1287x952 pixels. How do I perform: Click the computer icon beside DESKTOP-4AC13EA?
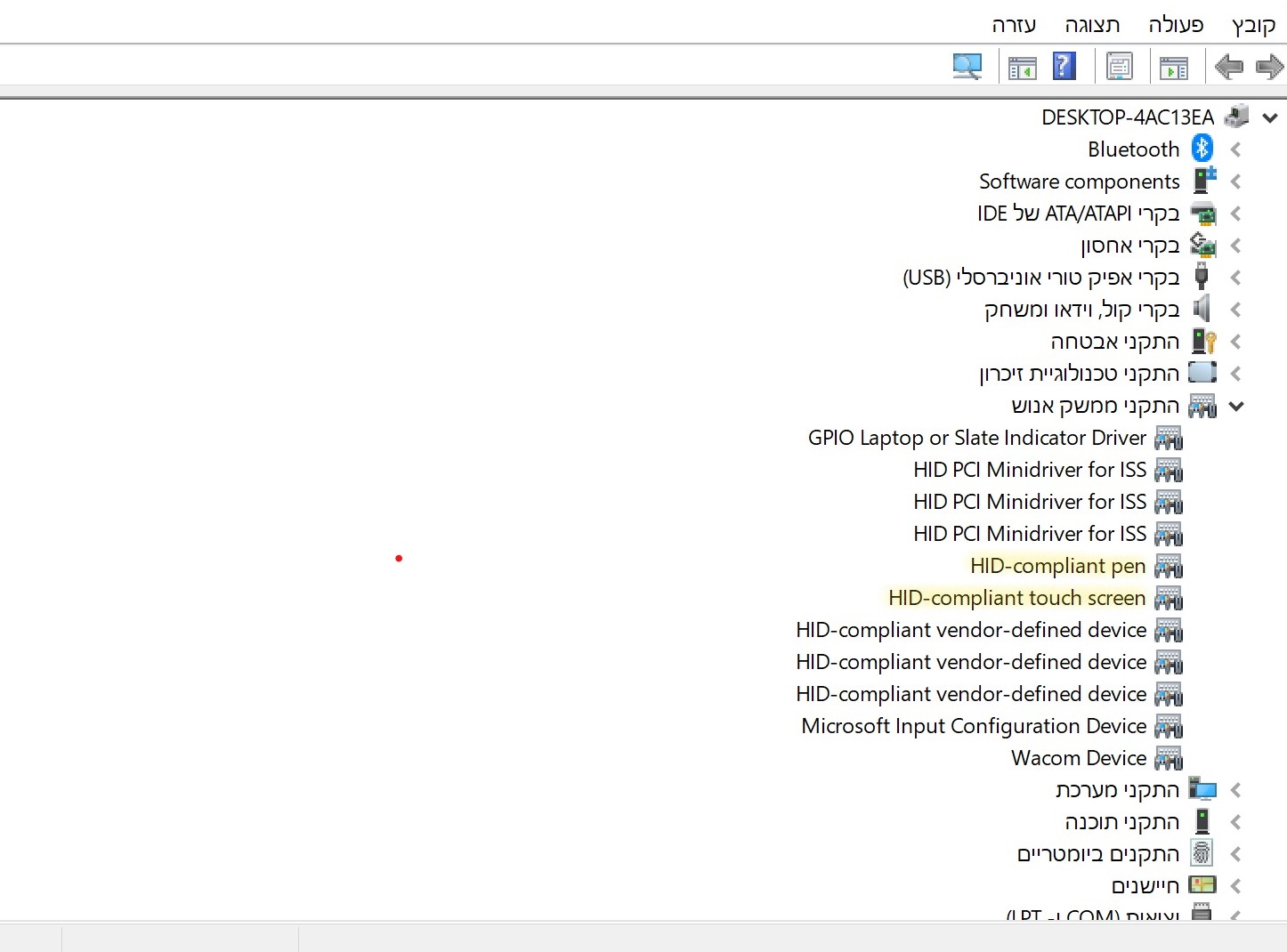[1236, 117]
